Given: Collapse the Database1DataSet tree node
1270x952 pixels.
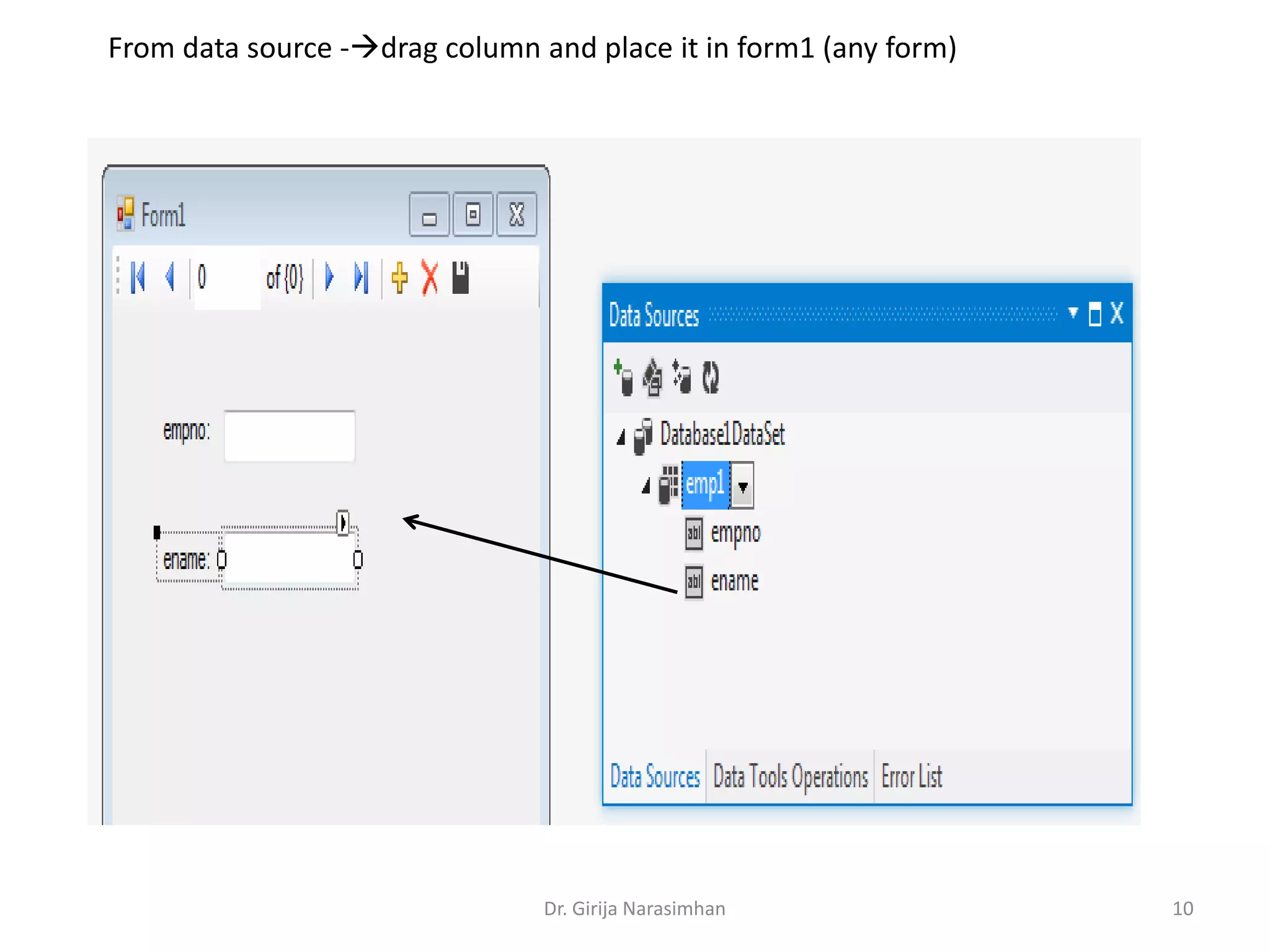Looking at the screenshot, I should point(621,437).
